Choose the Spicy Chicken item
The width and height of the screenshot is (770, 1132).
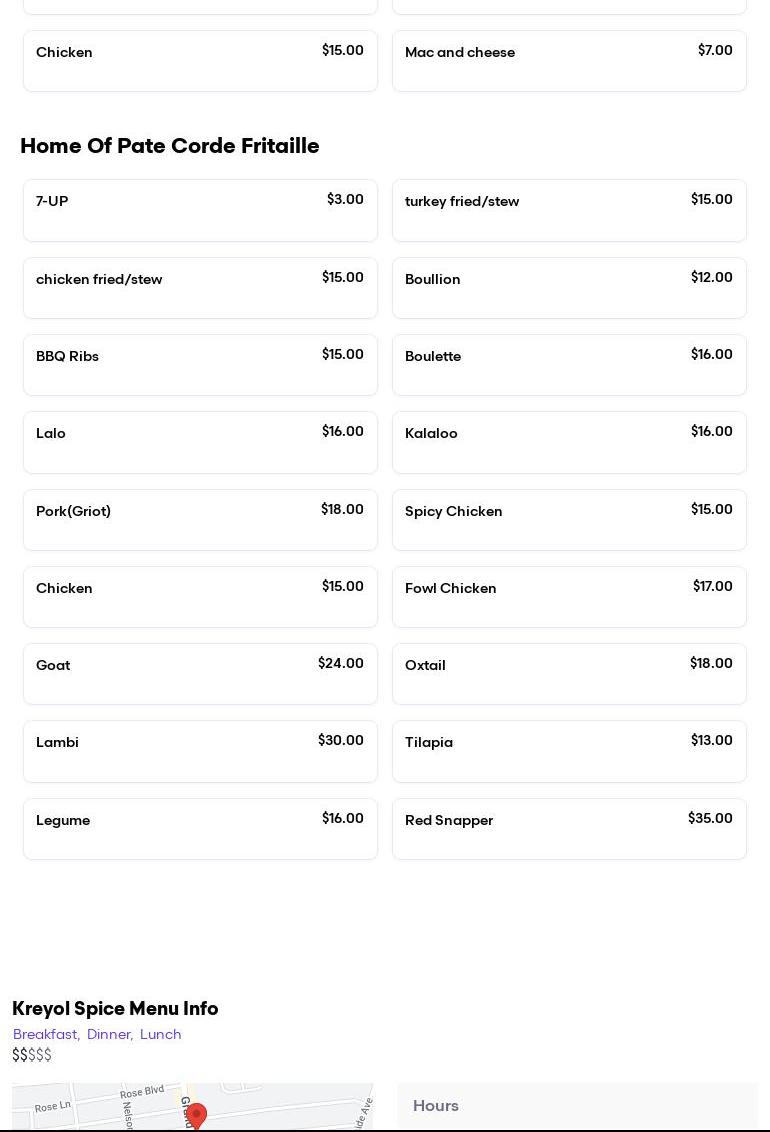point(569,520)
